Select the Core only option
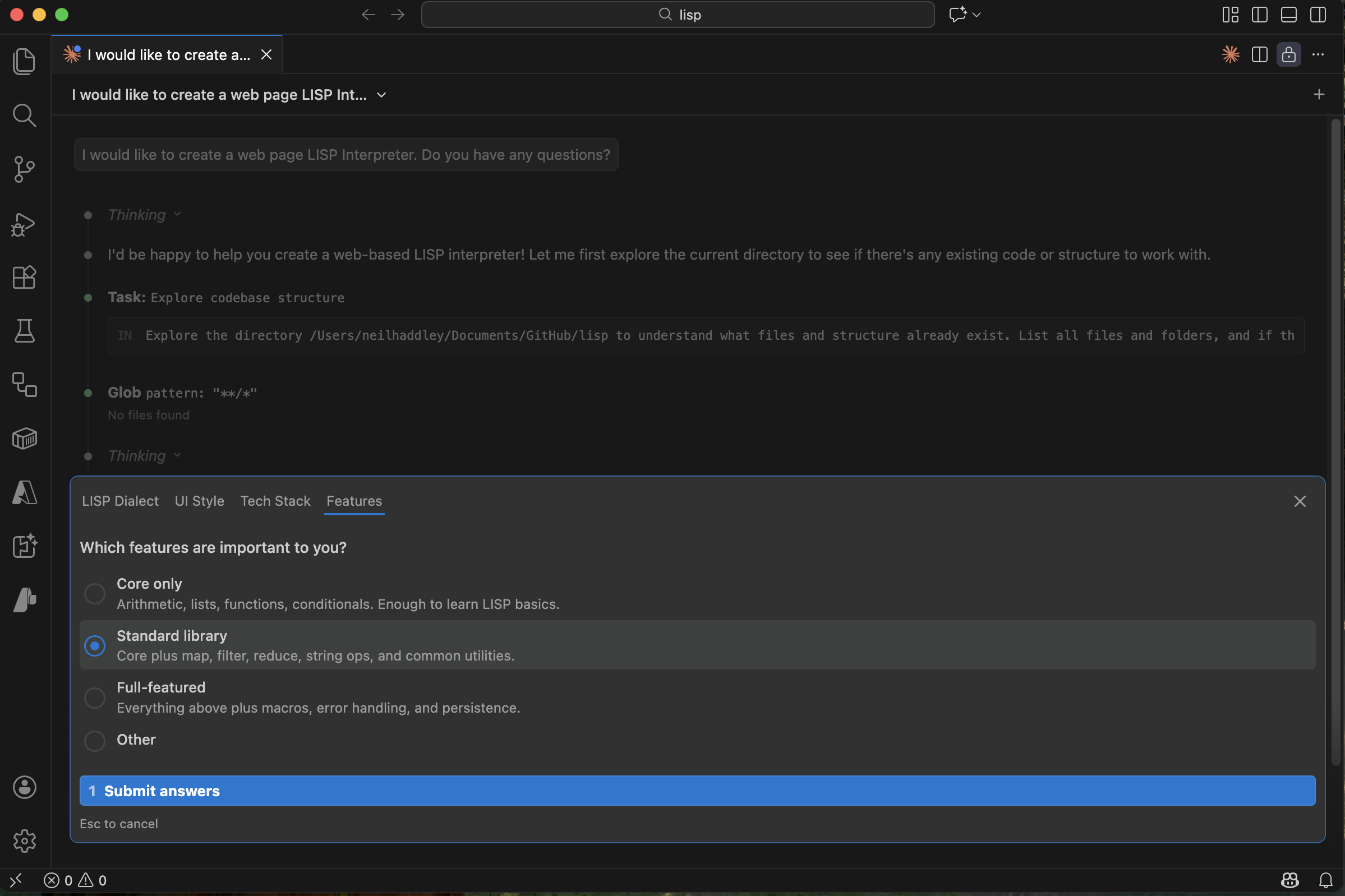This screenshot has height=896, width=1345. point(95,594)
